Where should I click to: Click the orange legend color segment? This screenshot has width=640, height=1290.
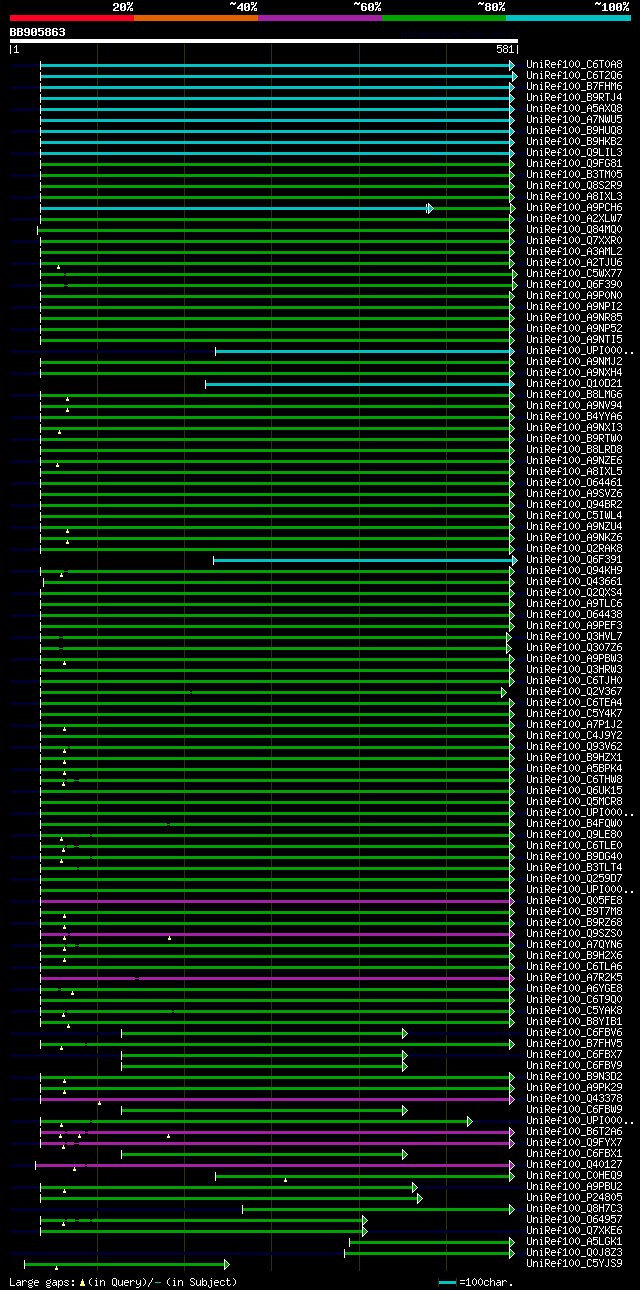coord(195,18)
